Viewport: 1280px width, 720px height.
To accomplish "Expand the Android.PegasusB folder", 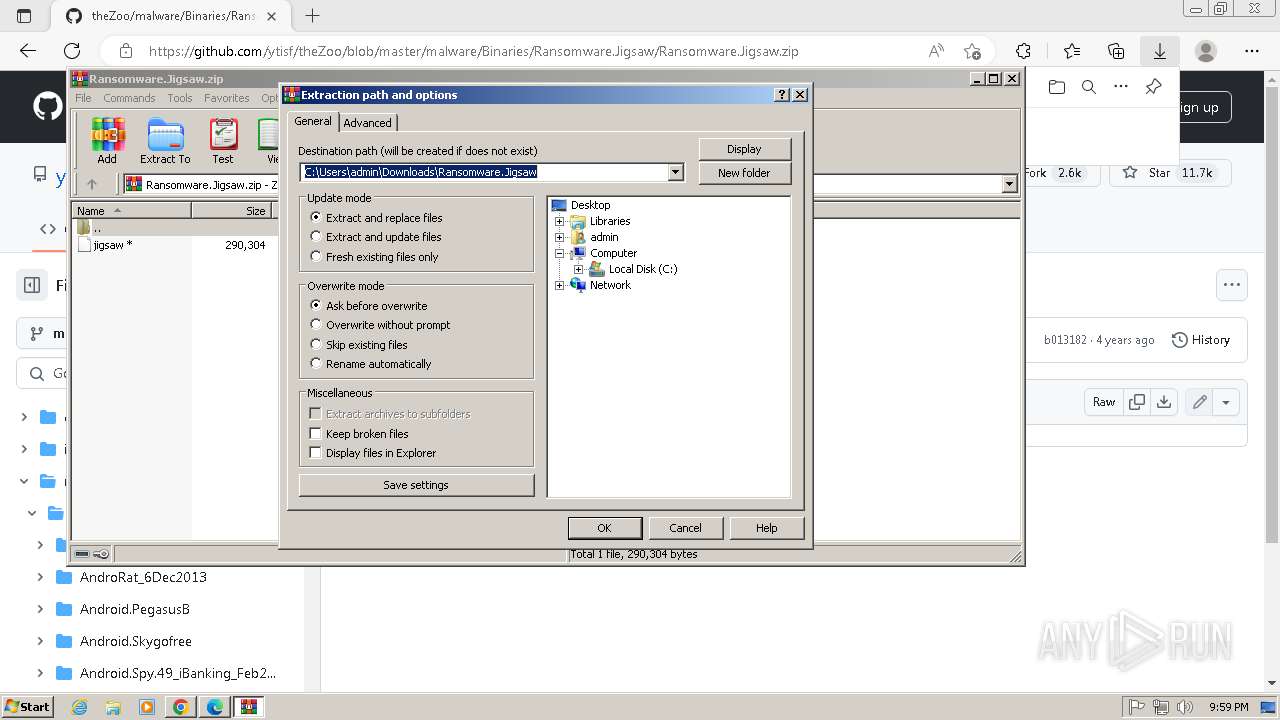I will 40,609.
